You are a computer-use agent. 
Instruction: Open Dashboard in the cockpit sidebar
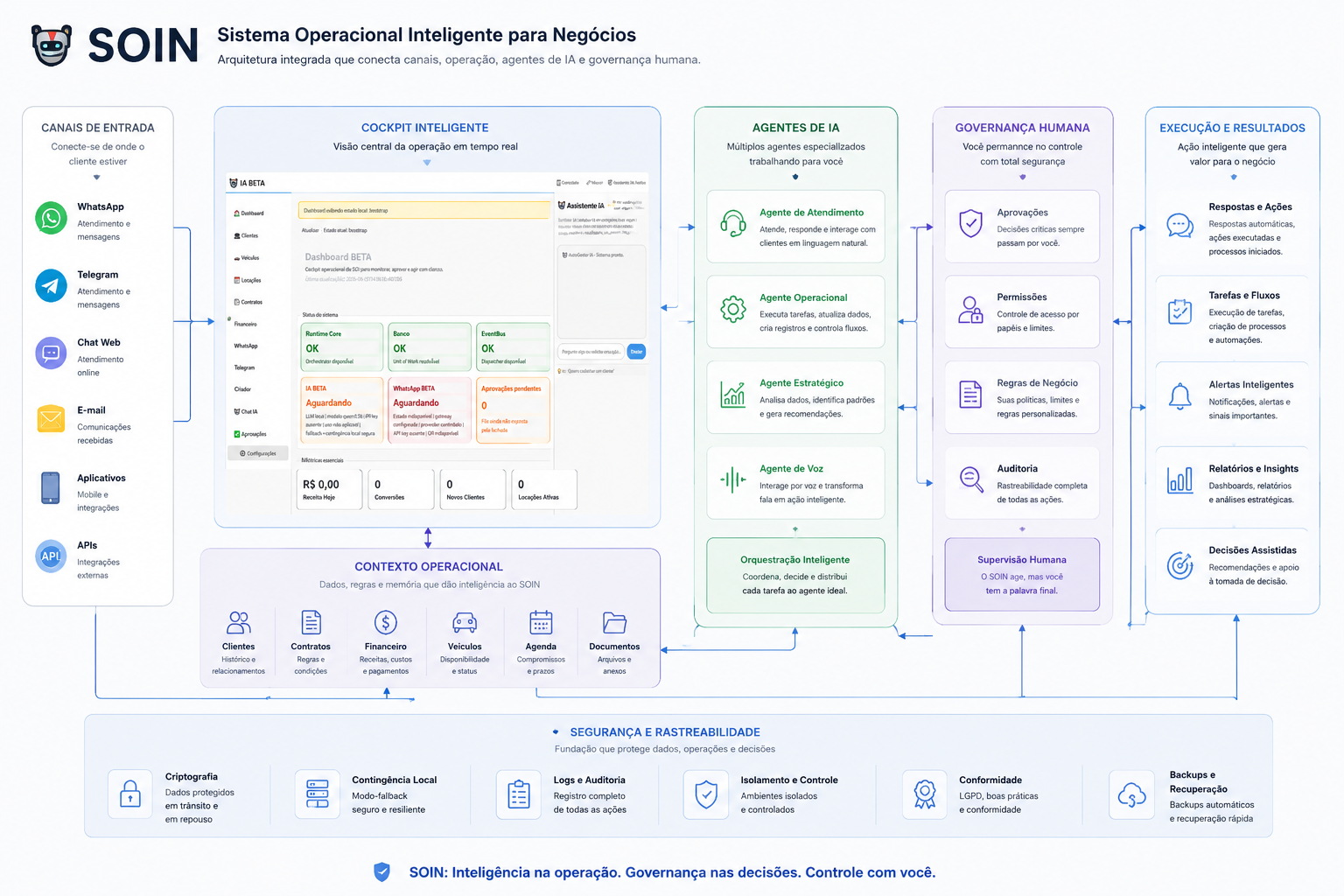click(248, 213)
